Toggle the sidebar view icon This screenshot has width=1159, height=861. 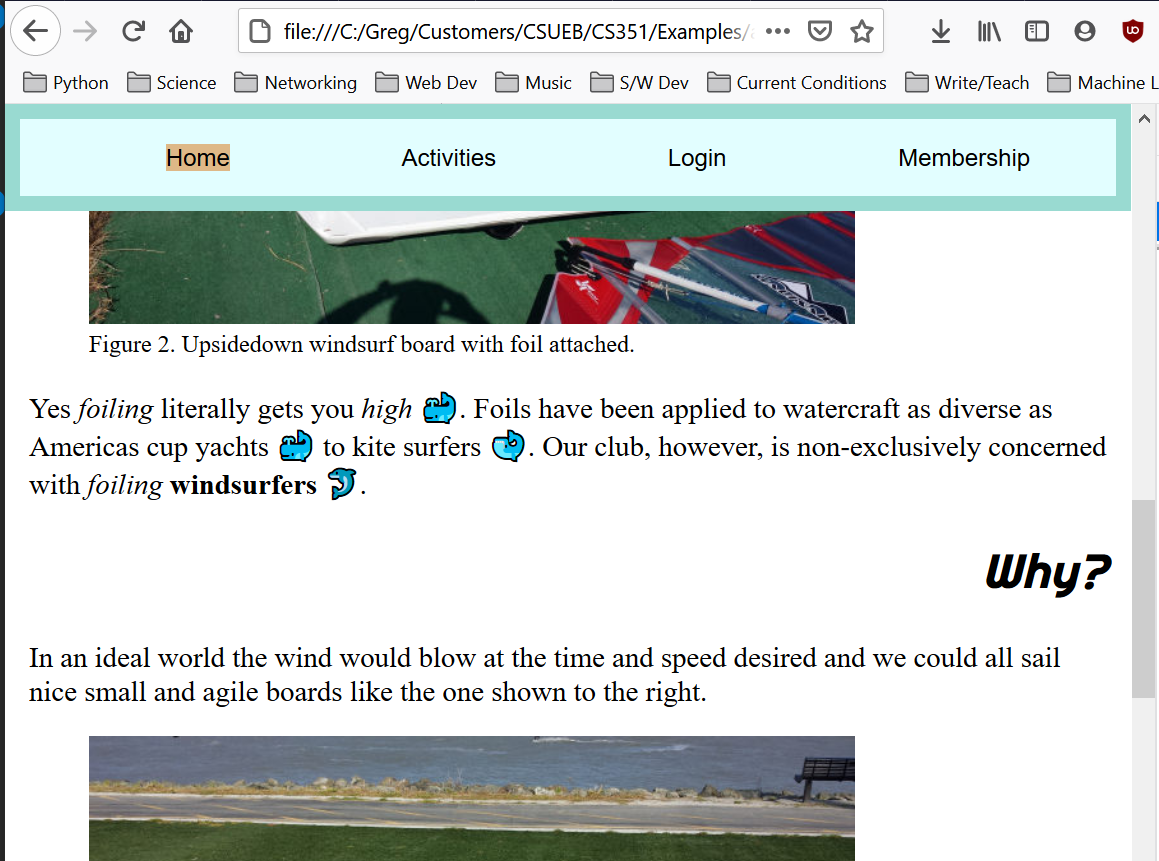[x=1037, y=31]
